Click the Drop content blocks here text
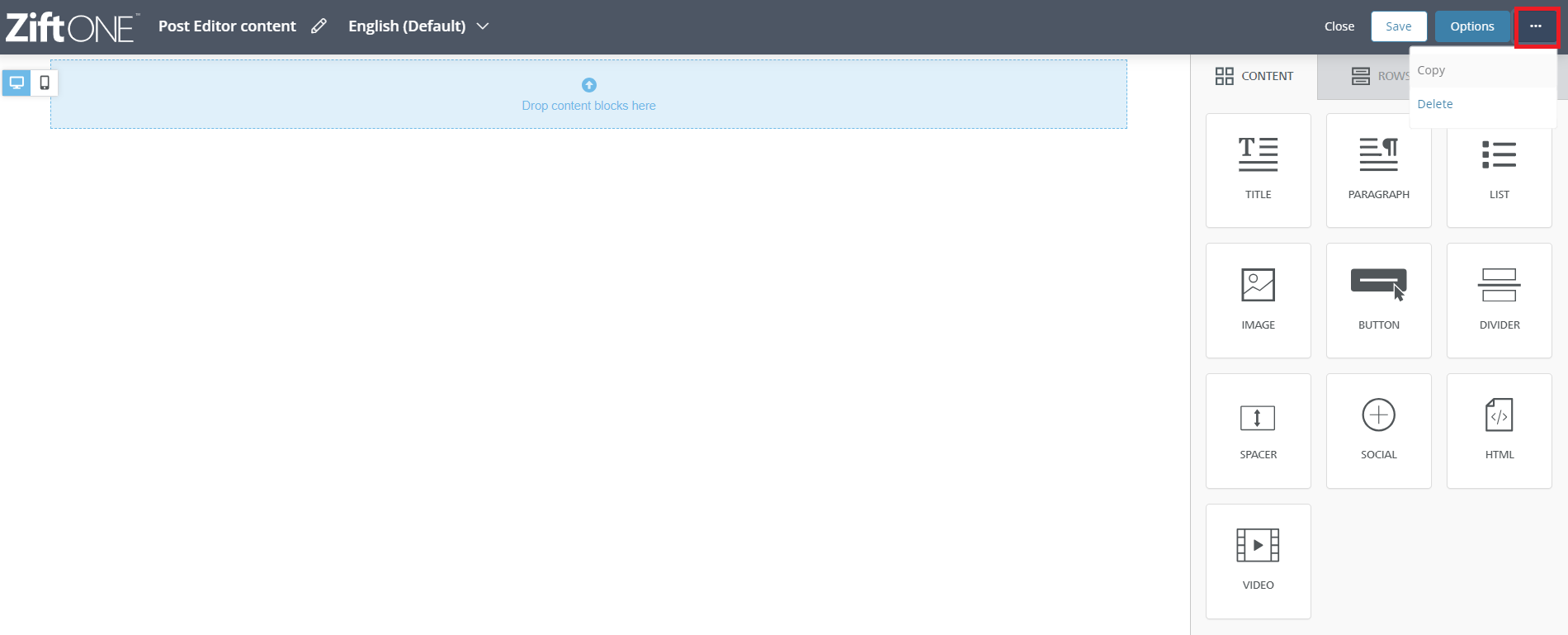This screenshot has width=1568, height=635. pos(588,106)
